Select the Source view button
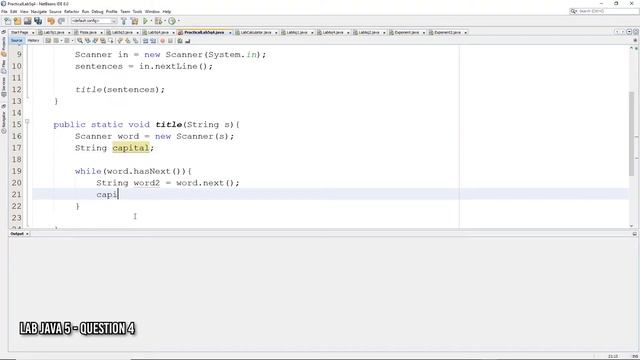This screenshot has width=640, height=360. pos(17,40)
